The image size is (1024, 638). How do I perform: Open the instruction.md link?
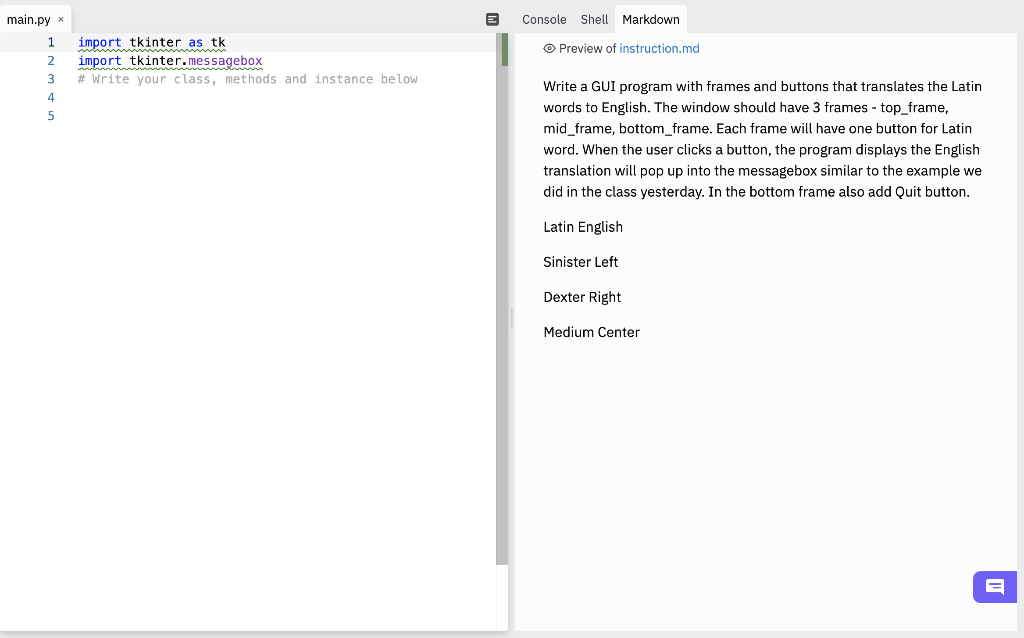click(658, 48)
